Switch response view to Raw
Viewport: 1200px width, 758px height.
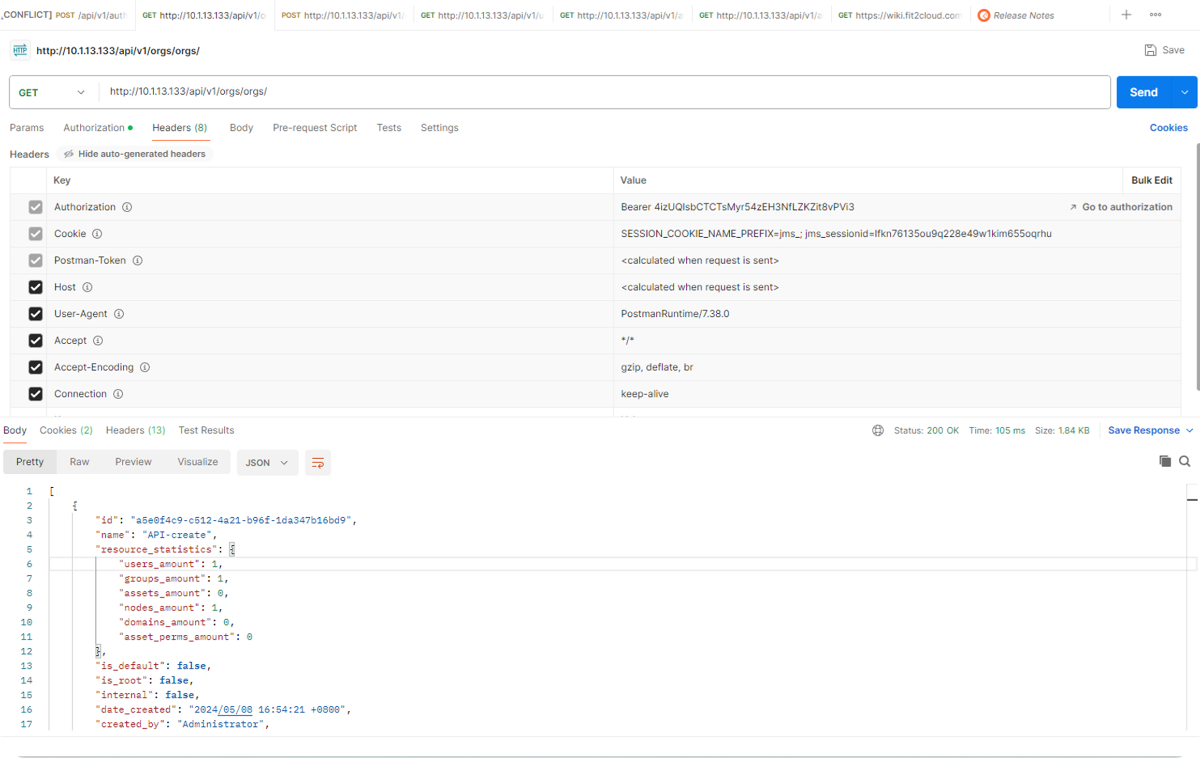pos(80,462)
